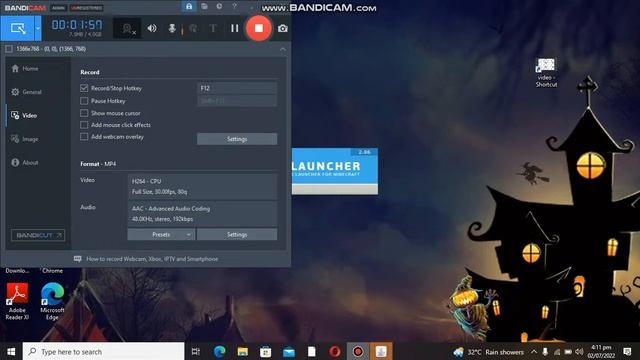This screenshot has width=640, height=360.
Task: Toggle the text overlay T icon
Action: pos(213,28)
